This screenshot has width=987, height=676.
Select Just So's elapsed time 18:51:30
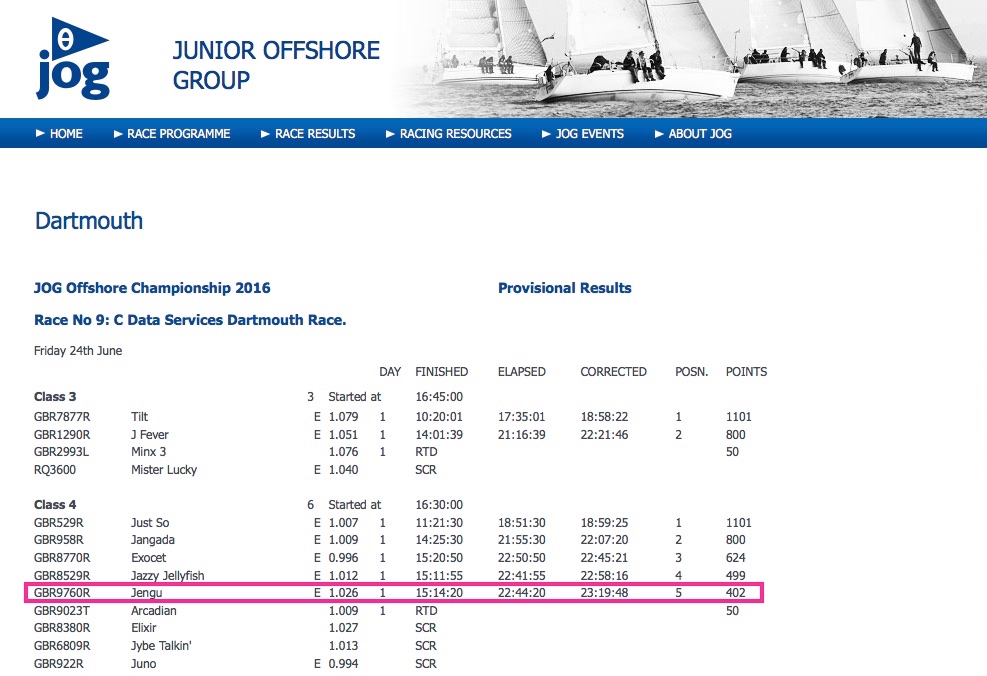click(x=521, y=522)
